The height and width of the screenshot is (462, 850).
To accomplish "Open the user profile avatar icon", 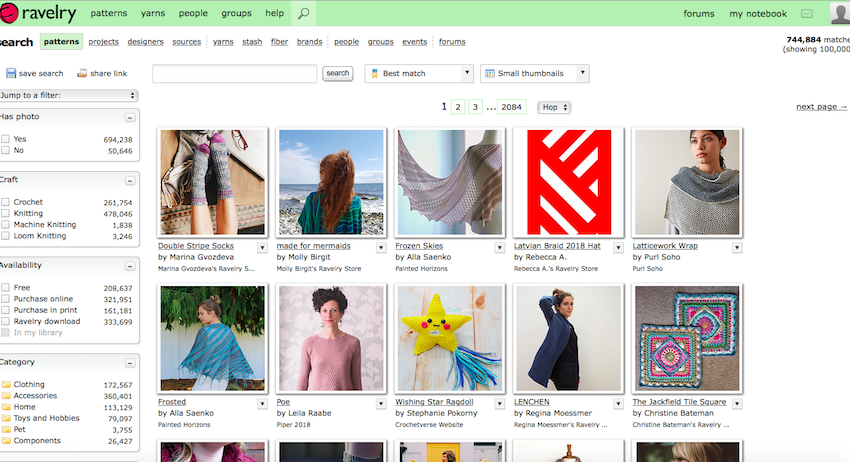I will 840,13.
